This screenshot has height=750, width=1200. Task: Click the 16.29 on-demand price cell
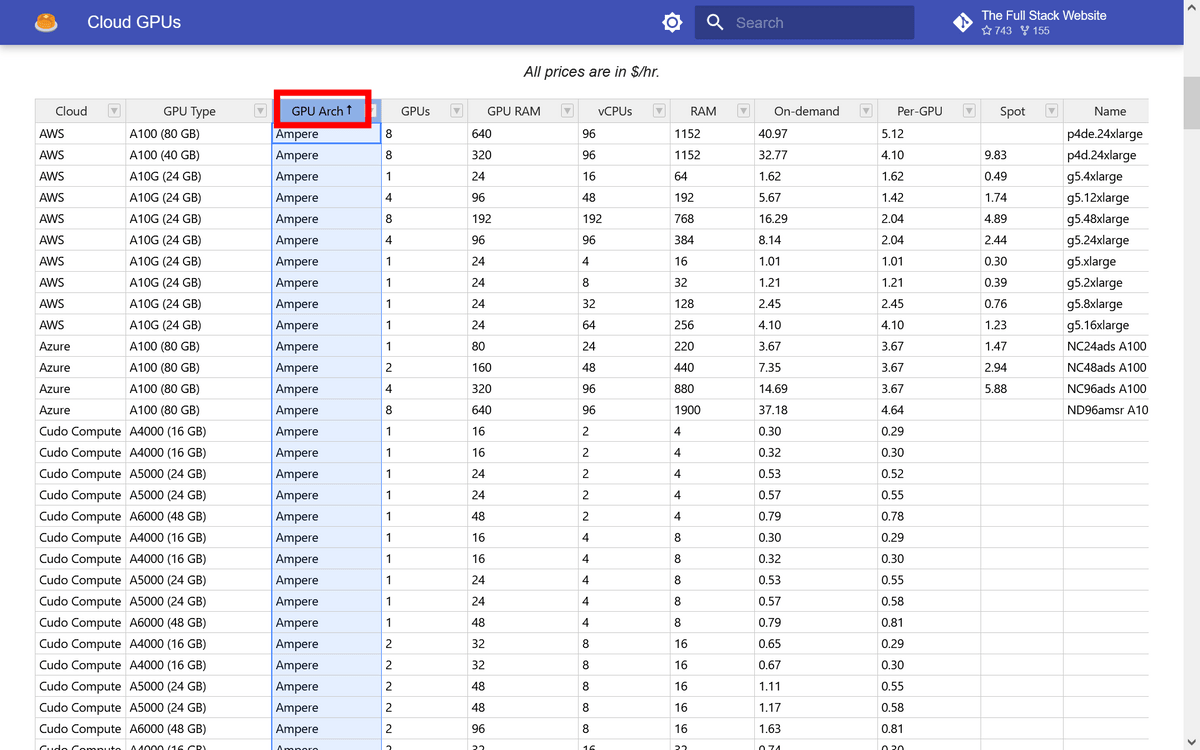tap(815, 219)
